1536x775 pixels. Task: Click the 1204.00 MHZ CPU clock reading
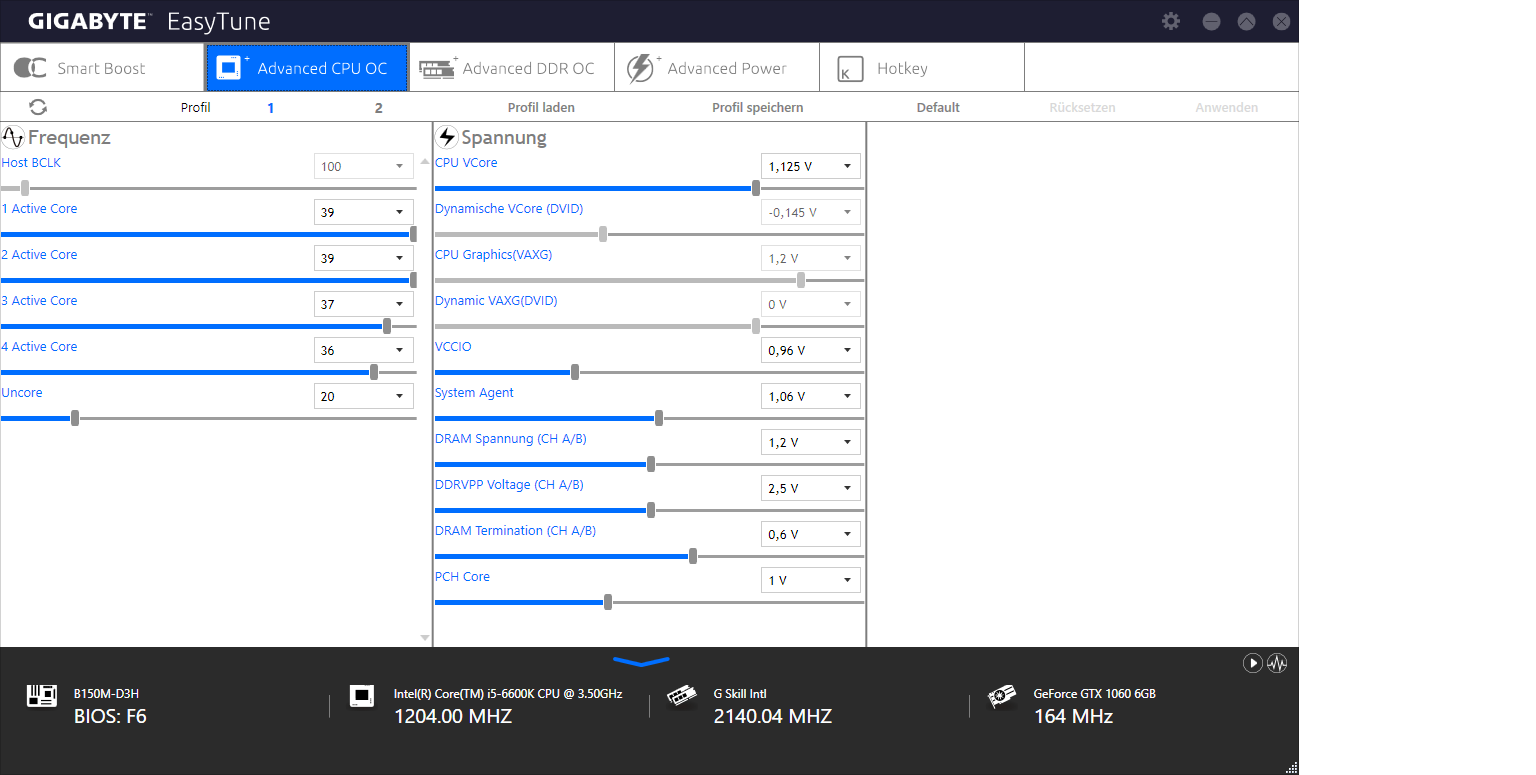(x=453, y=716)
